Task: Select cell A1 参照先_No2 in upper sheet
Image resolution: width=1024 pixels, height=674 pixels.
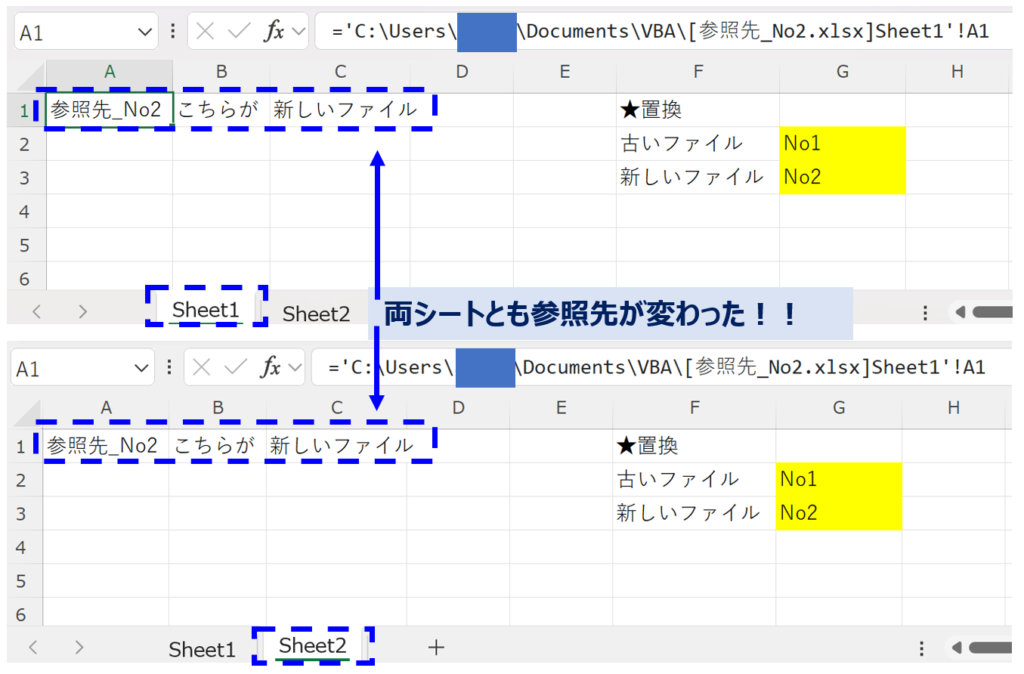Action: tap(109, 110)
